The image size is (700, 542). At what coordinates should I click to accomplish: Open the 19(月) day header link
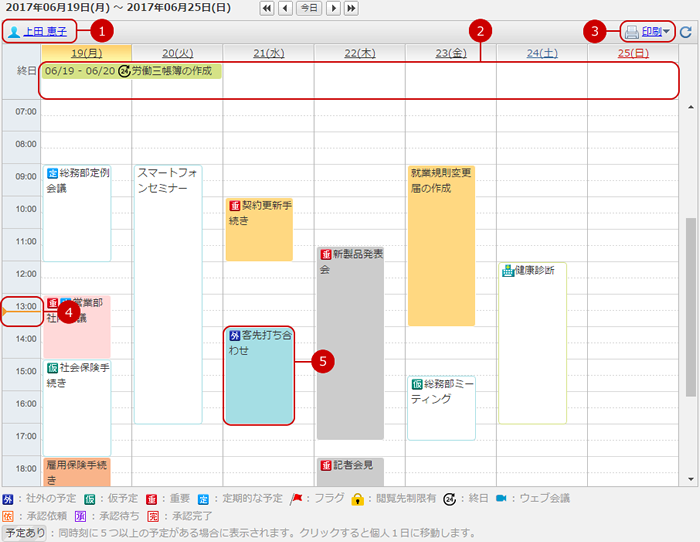tap(86, 51)
